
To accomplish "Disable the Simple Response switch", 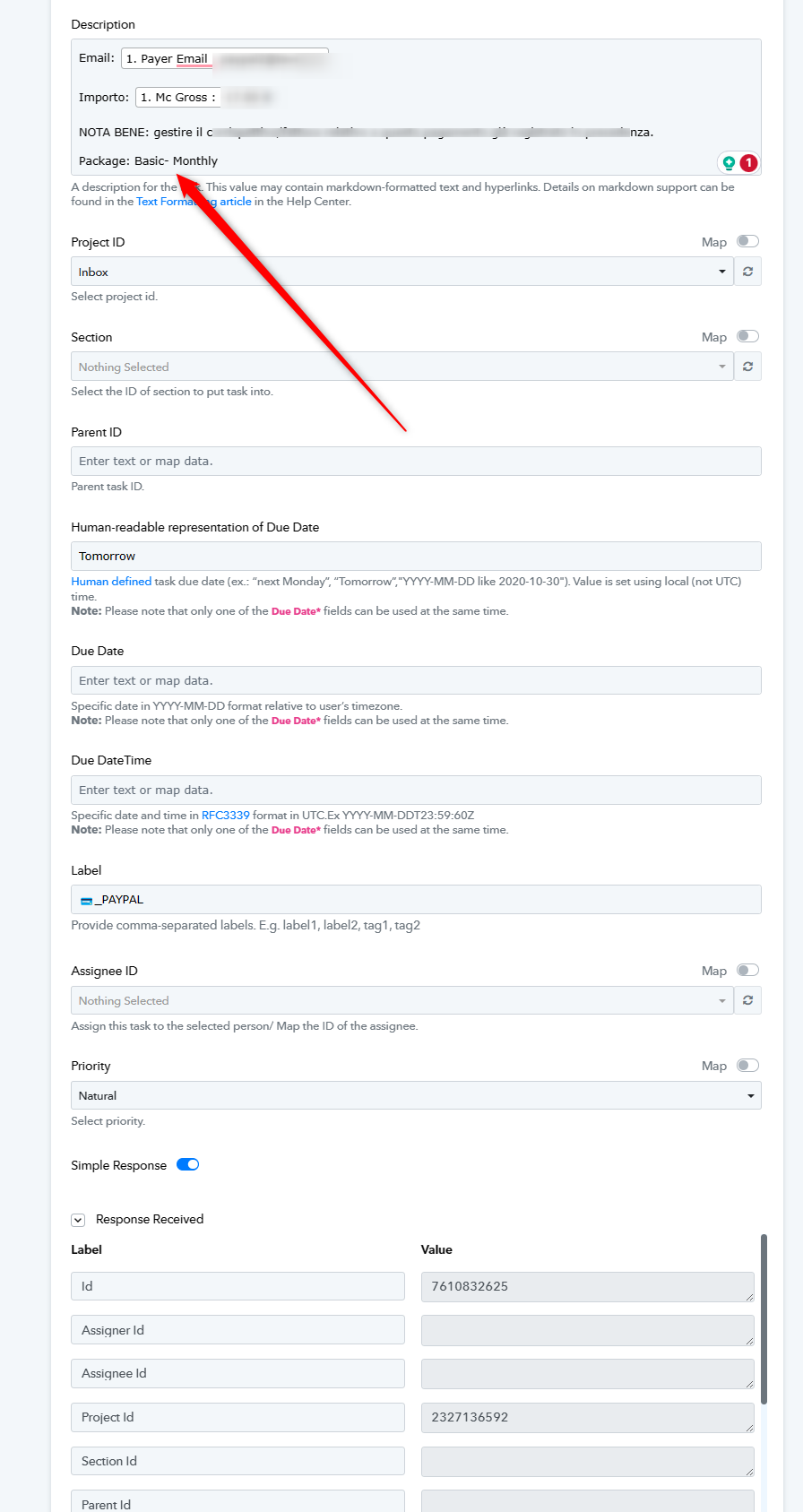I will click(x=187, y=1164).
